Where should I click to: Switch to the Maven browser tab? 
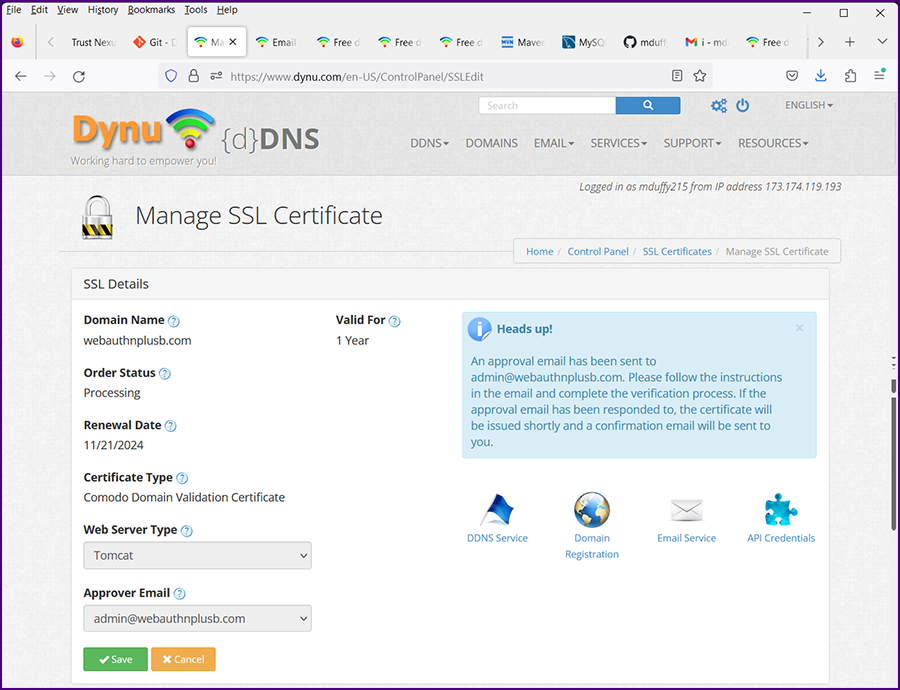point(522,42)
